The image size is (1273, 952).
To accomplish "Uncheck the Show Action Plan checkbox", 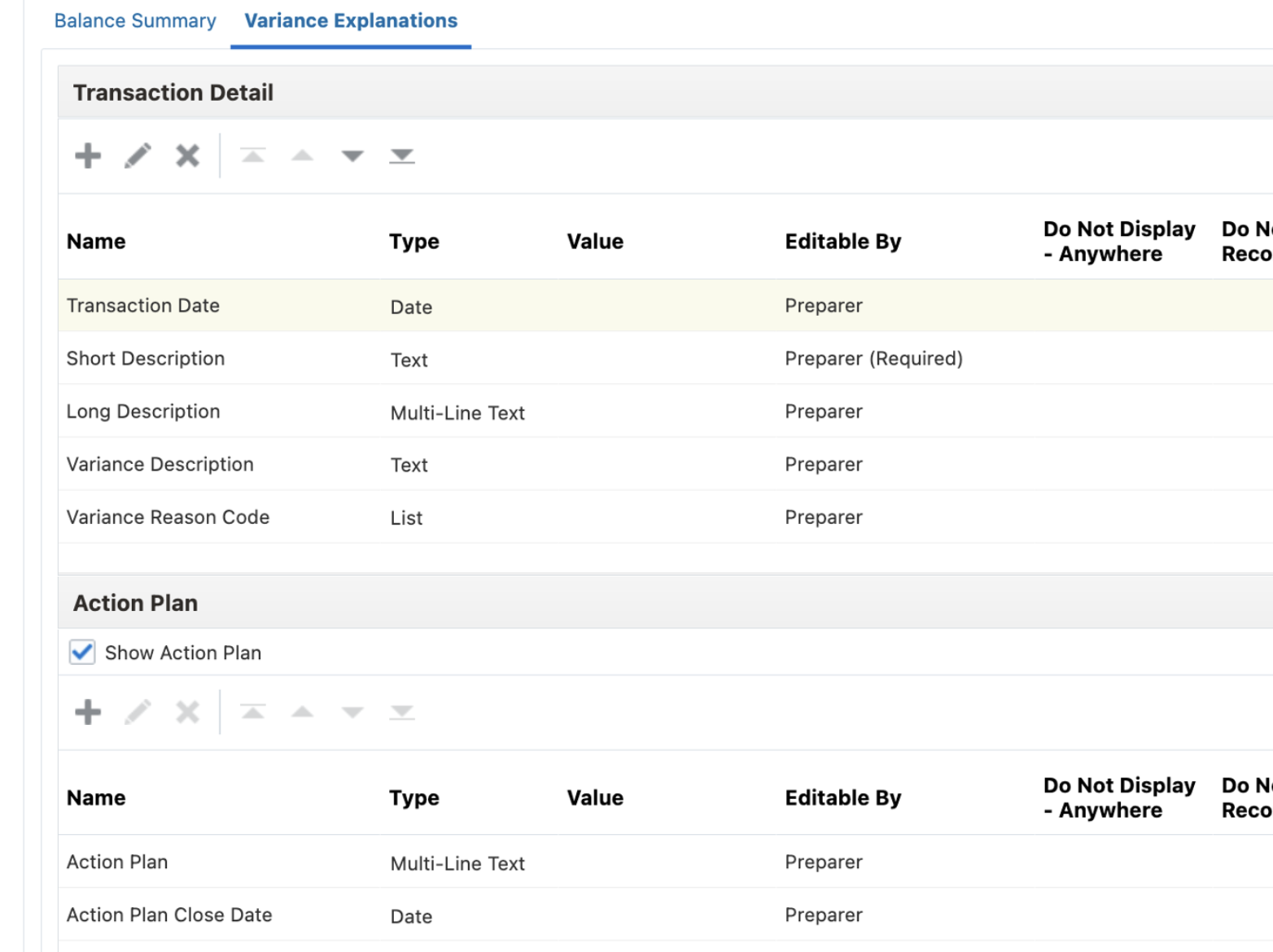I will point(82,653).
